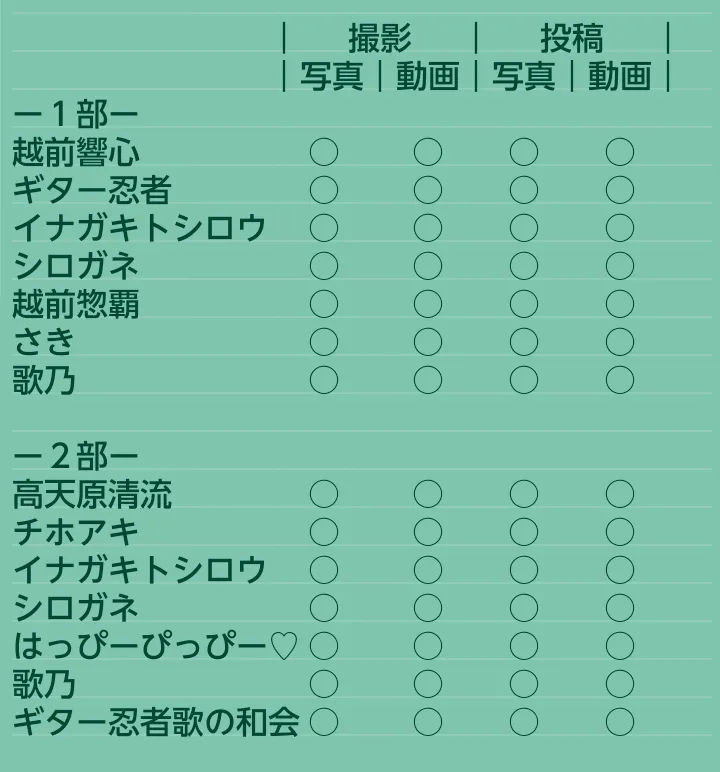Image resolution: width=720 pixels, height=772 pixels.
Task: Check 1部 イナガキトシロウ 投稿 写真 circle
Action: pyautogui.click(x=524, y=228)
